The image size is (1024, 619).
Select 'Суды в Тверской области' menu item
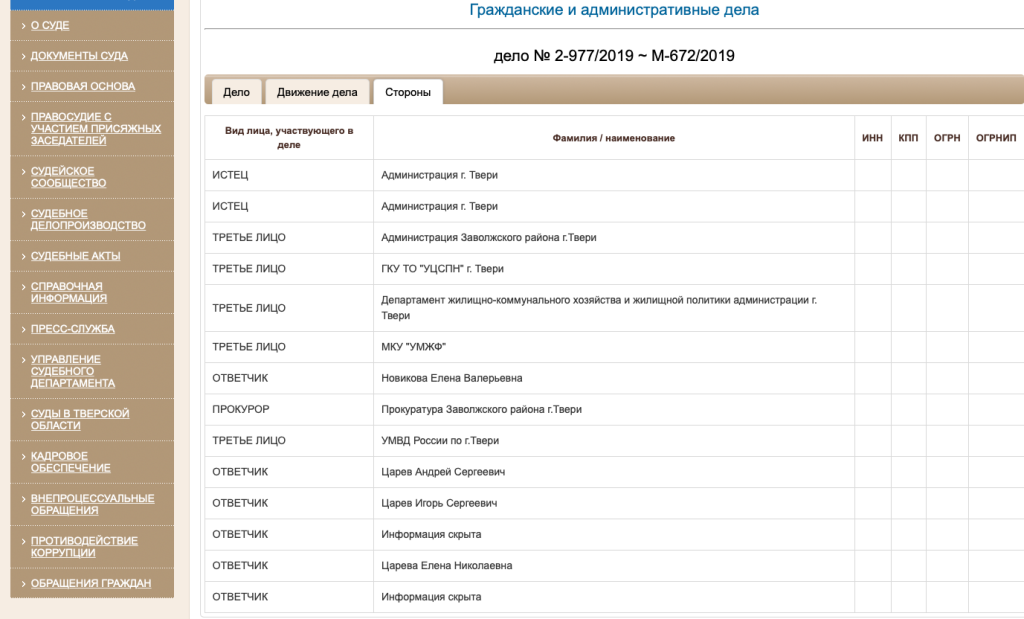(80, 419)
